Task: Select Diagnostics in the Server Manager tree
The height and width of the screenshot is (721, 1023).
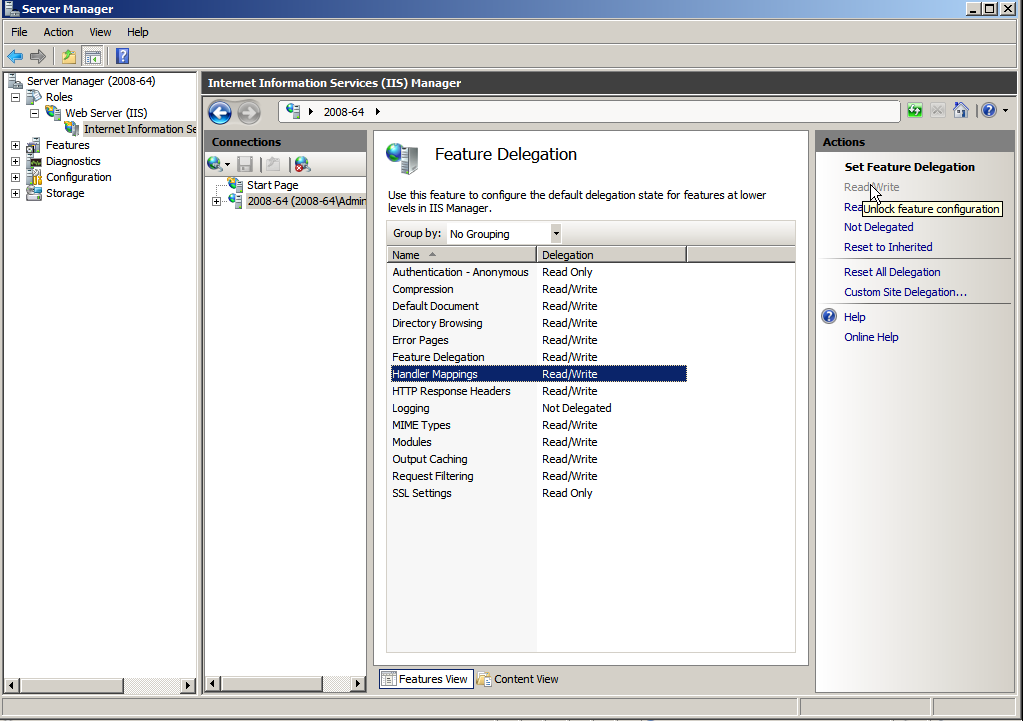Action: point(73,161)
